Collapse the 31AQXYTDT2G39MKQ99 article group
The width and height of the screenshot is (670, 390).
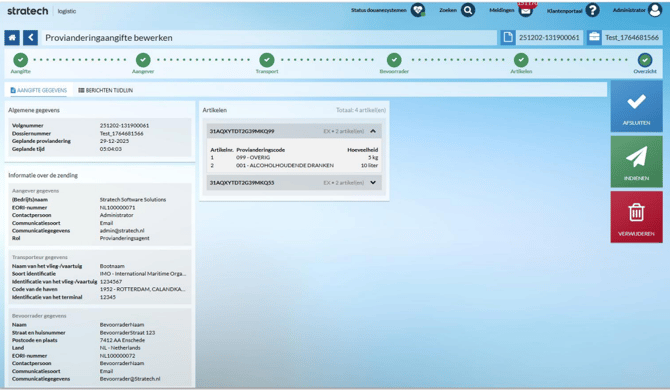click(x=294, y=131)
